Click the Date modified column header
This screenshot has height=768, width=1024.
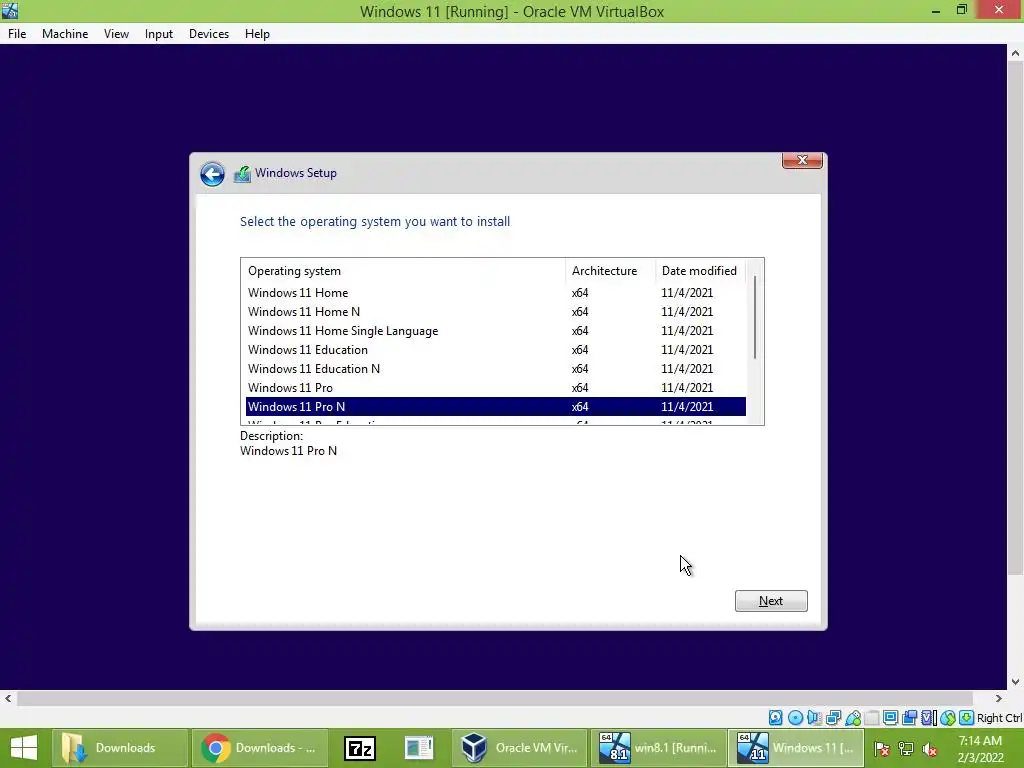coord(700,270)
